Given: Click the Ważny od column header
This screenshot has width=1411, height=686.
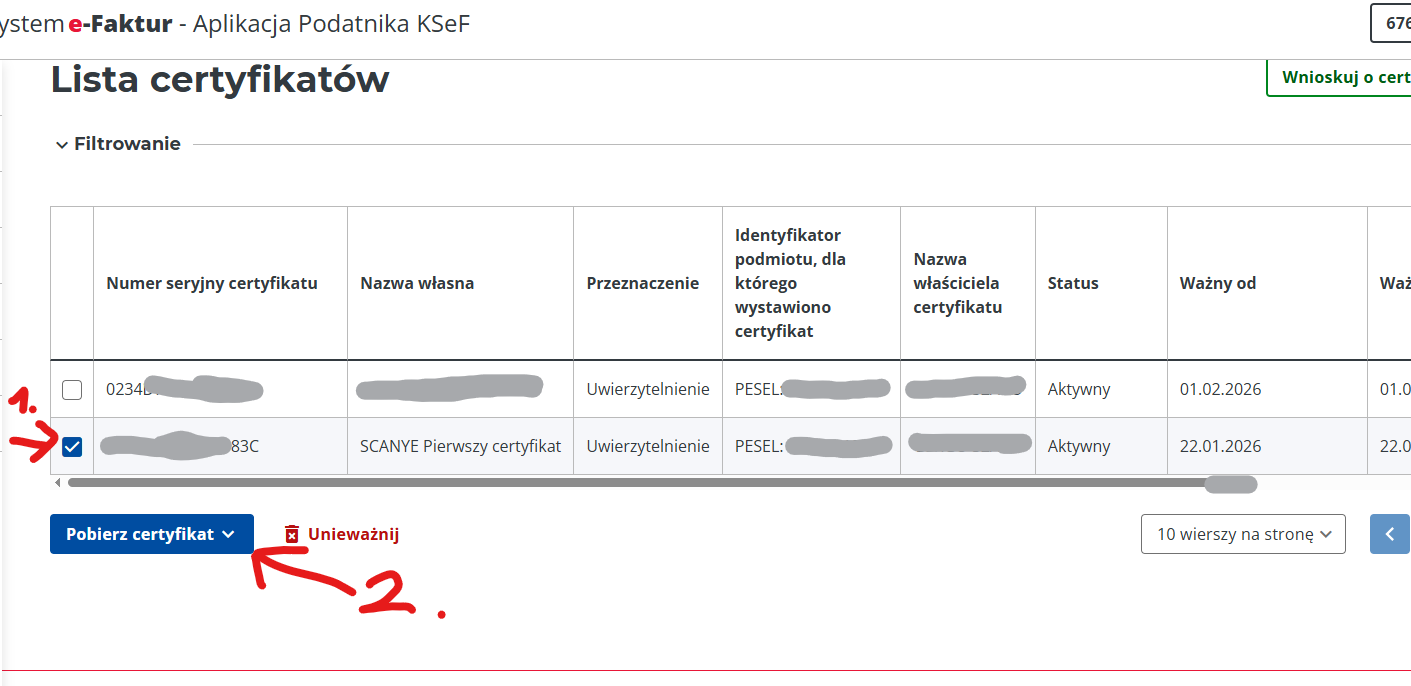Looking at the screenshot, I should point(1218,283).
